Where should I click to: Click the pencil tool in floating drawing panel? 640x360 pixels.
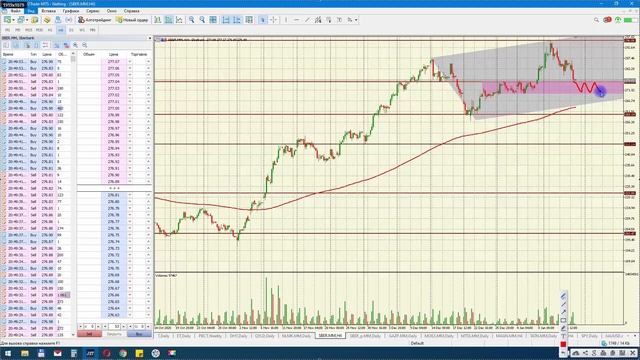click(564, 296)
